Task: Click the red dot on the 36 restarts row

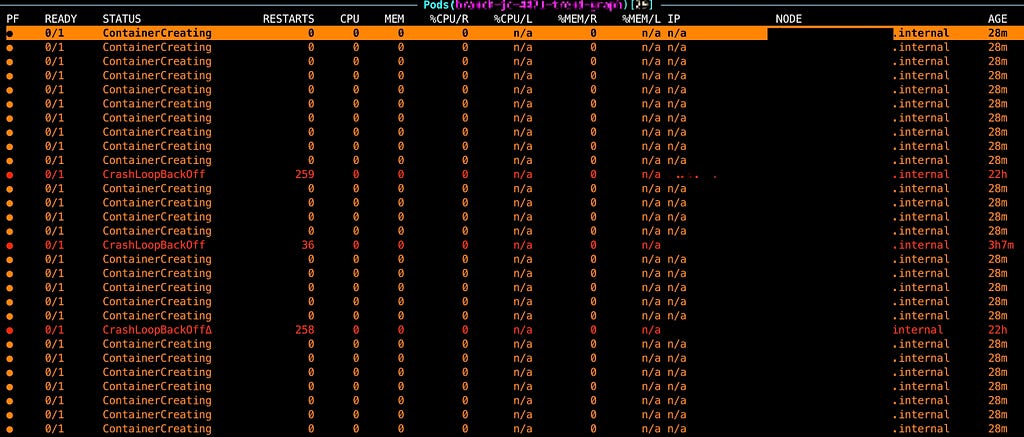Action: click(x=9, y=246)
